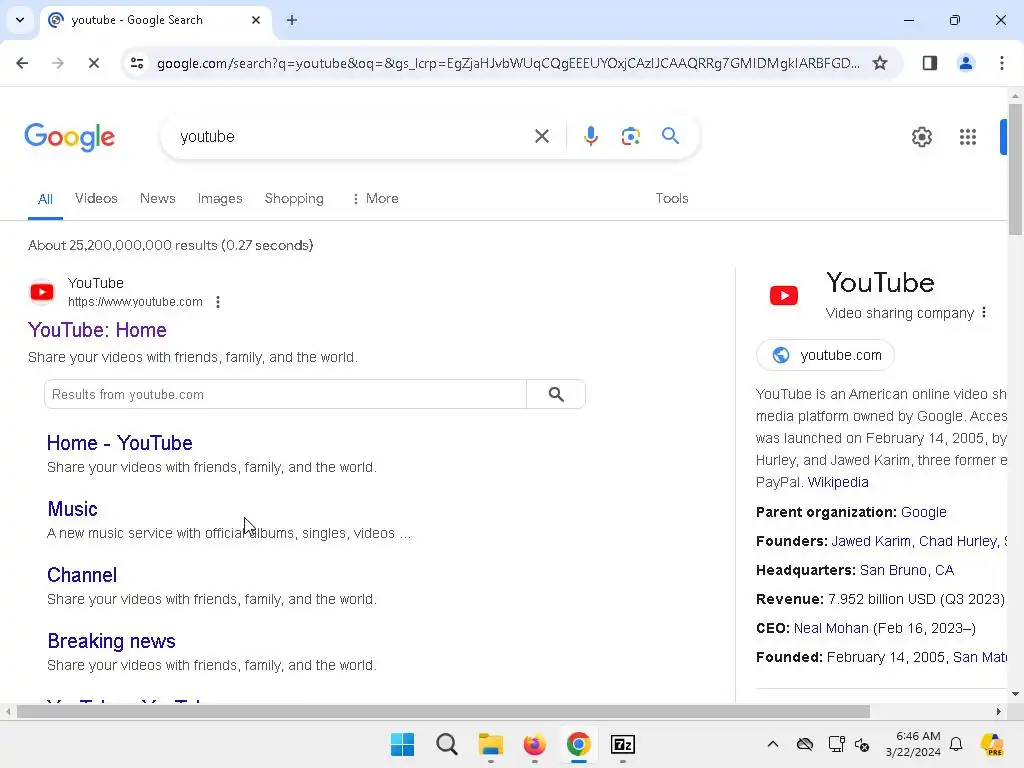This screenshot has width=1024, height=768.
Task: Click the horizontal scrollbar
Action: [443, 711]
